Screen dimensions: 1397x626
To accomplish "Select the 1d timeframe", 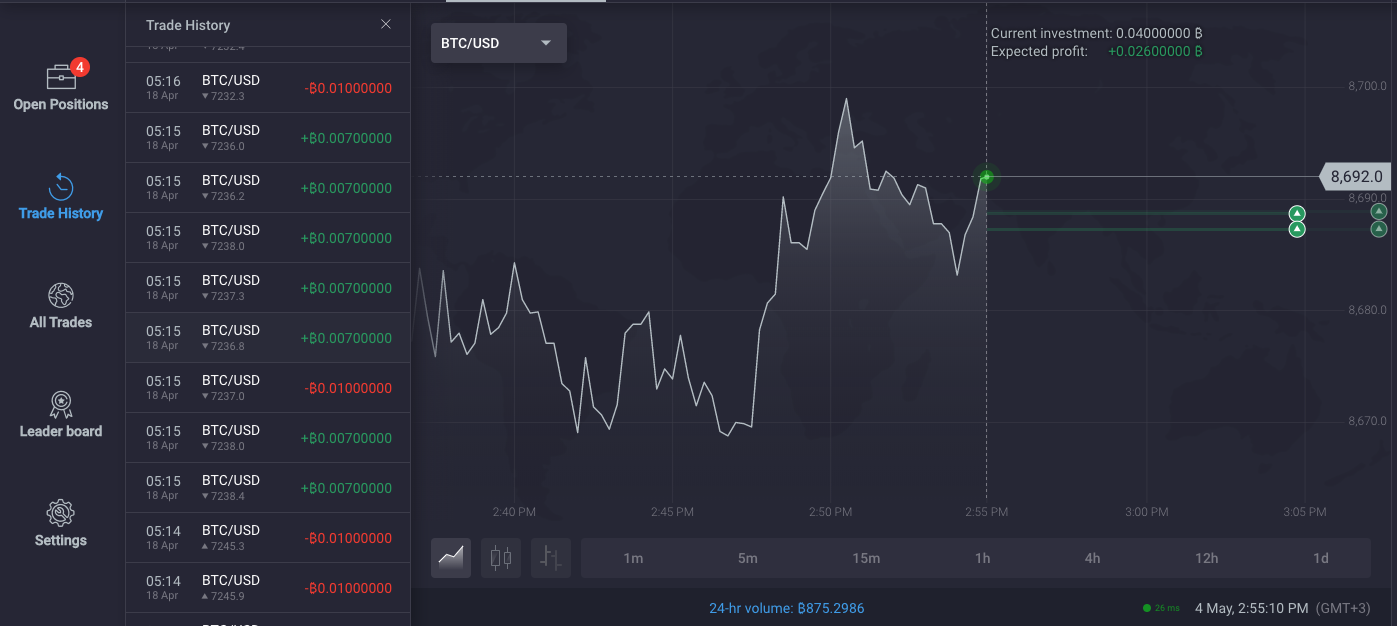I will [x=1321, y=558].
